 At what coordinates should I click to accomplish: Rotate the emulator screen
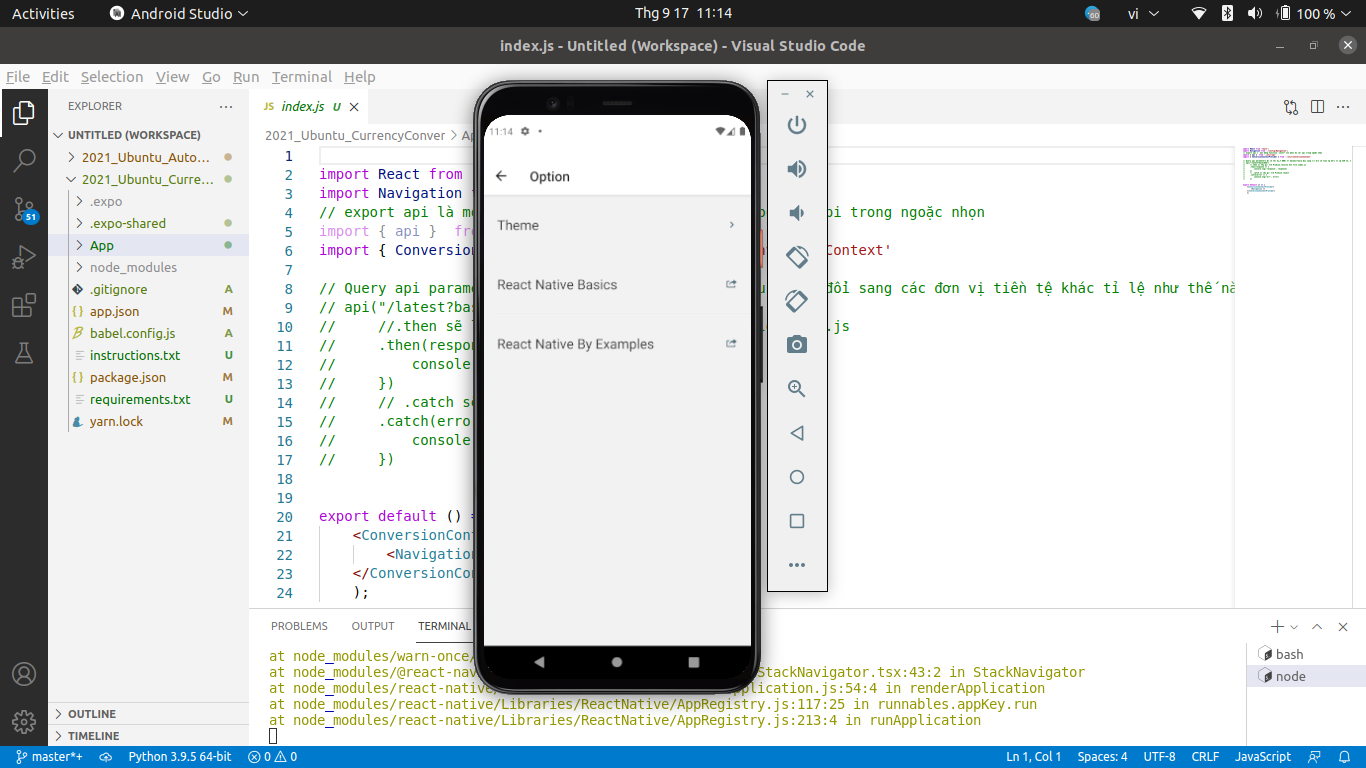click(796, 257)
